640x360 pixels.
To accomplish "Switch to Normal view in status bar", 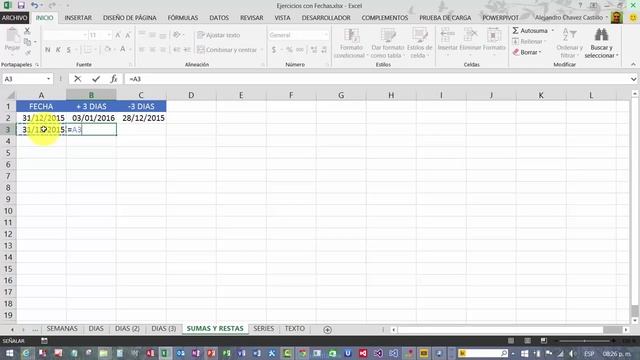I will point(511,340).
